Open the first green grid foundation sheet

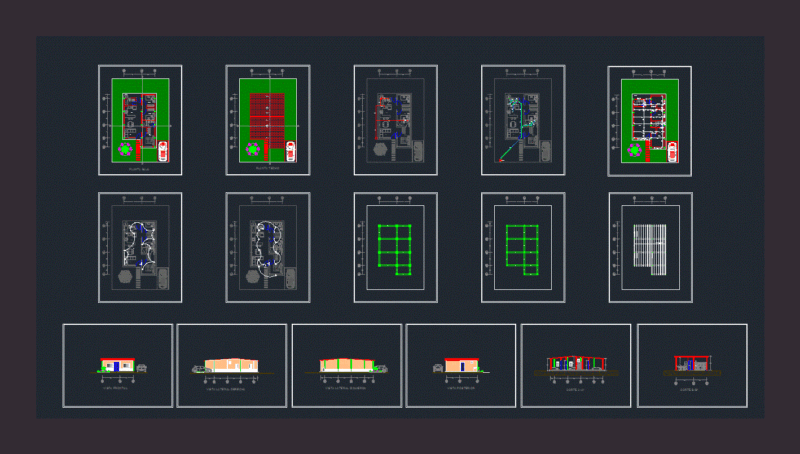(395, 247)
